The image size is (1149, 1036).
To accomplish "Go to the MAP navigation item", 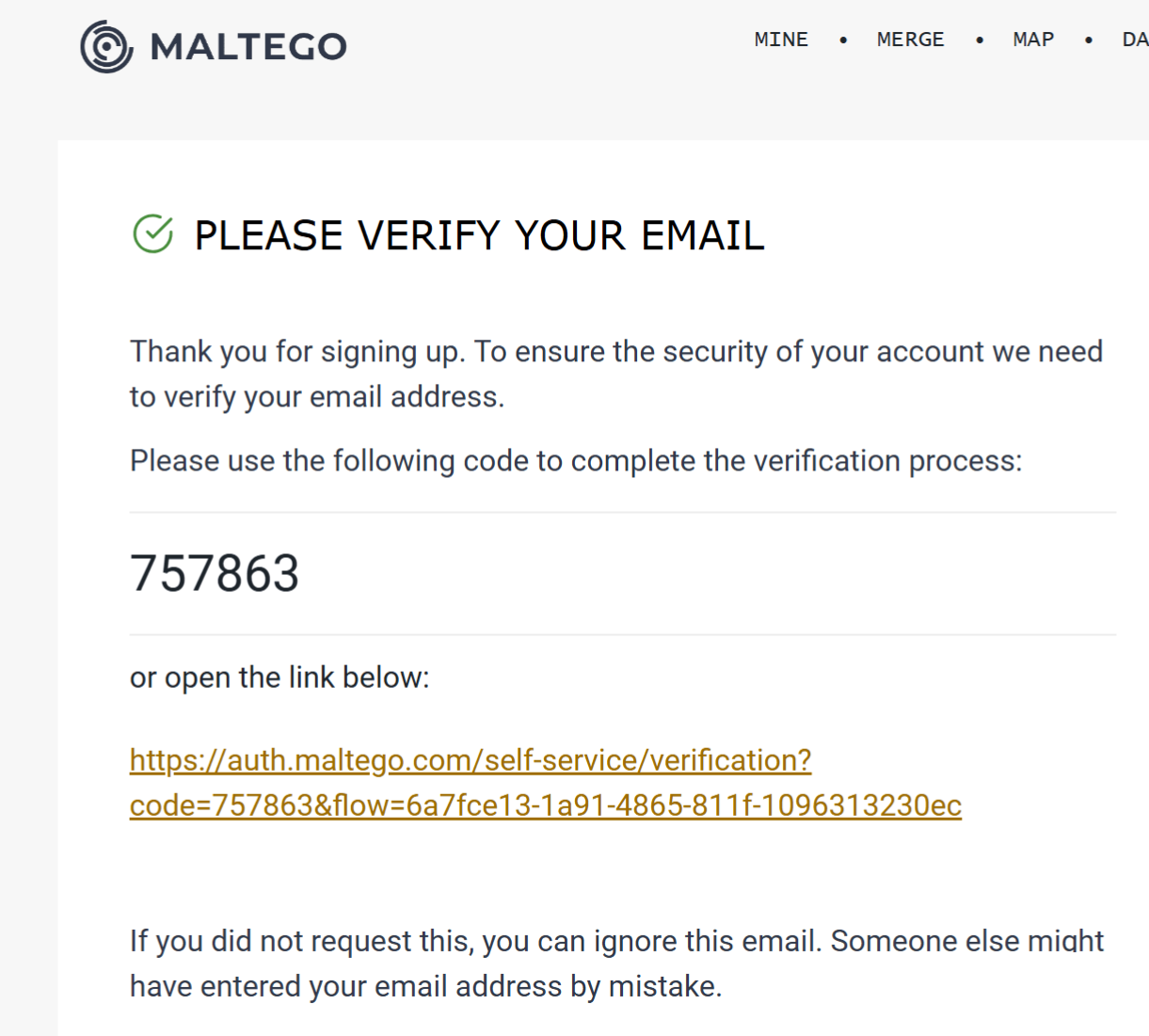I will click(x=1033, y=40).
